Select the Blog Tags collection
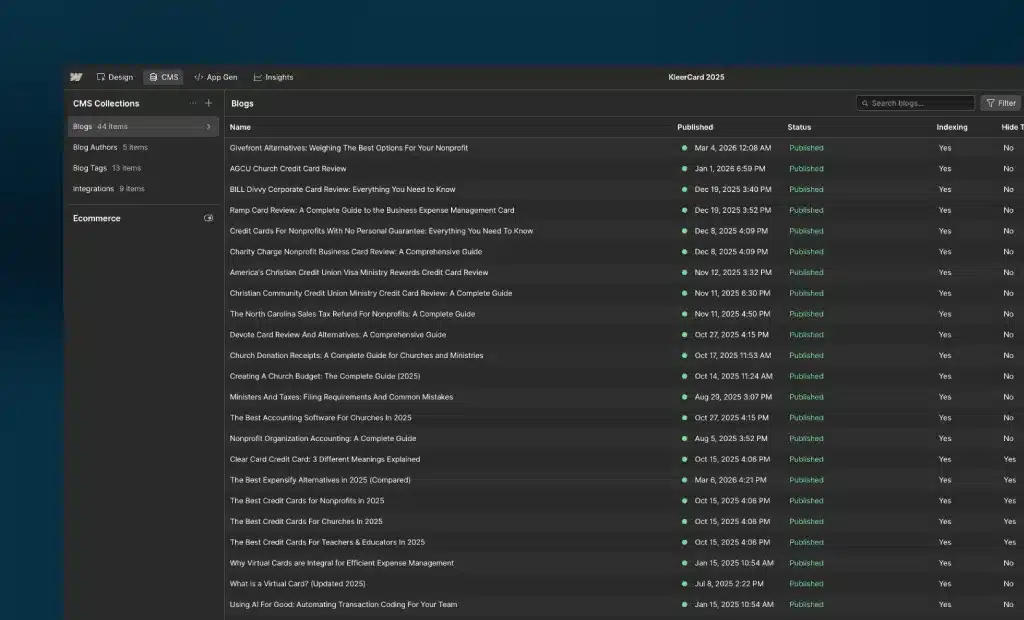The height and width of the screenshot is (620, 1024). pos(91,168)
